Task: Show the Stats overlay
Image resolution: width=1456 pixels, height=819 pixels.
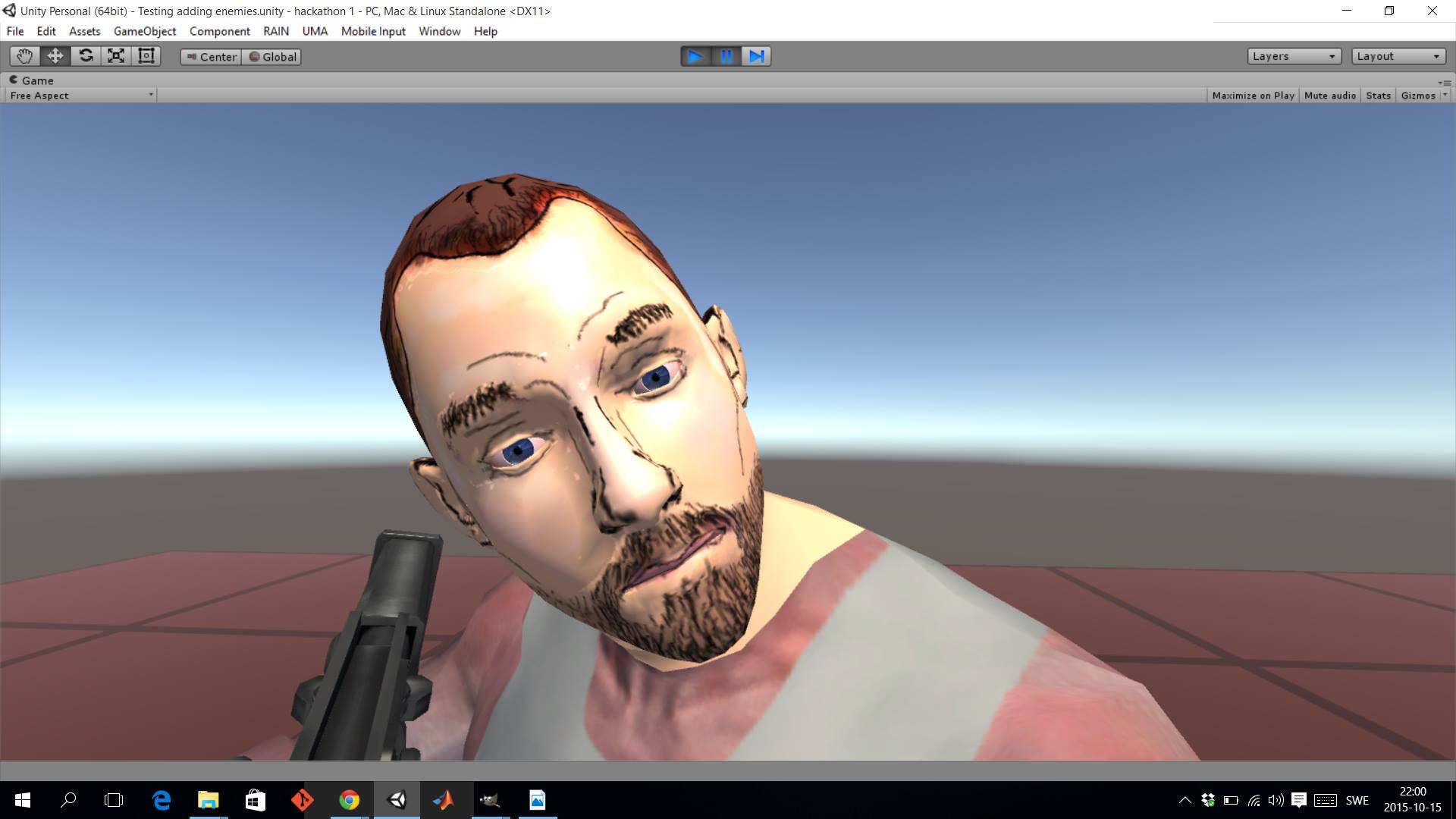Action: 1378,96
